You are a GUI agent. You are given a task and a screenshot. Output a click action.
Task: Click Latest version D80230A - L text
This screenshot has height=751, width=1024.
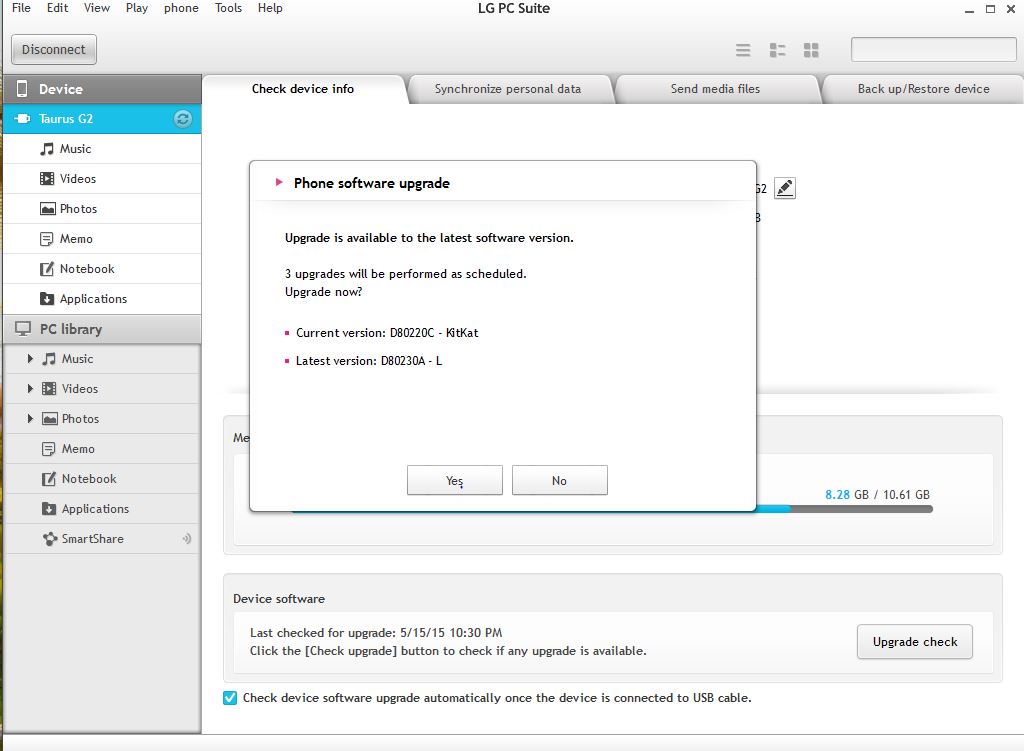point(368,360)
